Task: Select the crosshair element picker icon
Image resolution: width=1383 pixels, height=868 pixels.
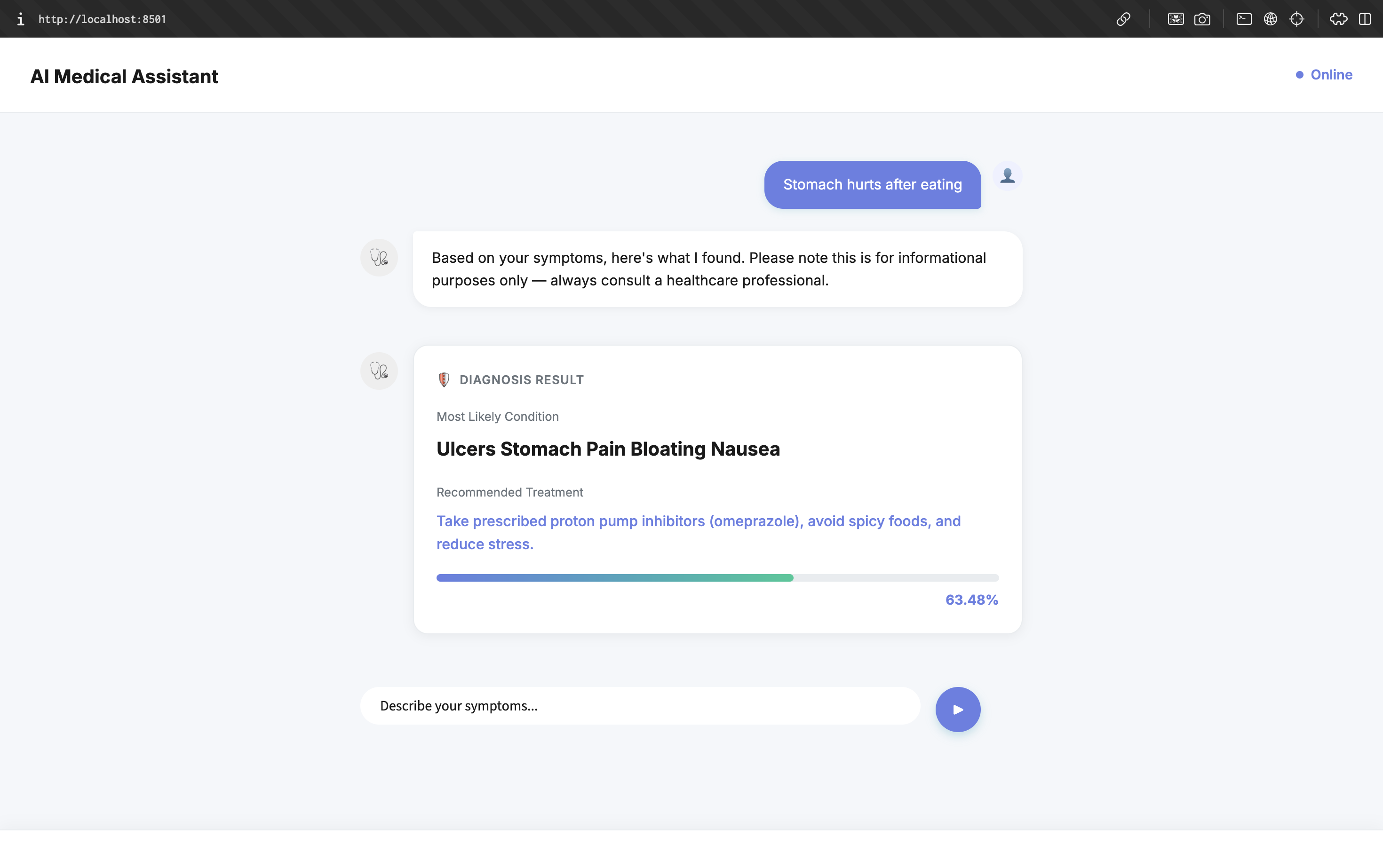Action: coord(1298,19)
